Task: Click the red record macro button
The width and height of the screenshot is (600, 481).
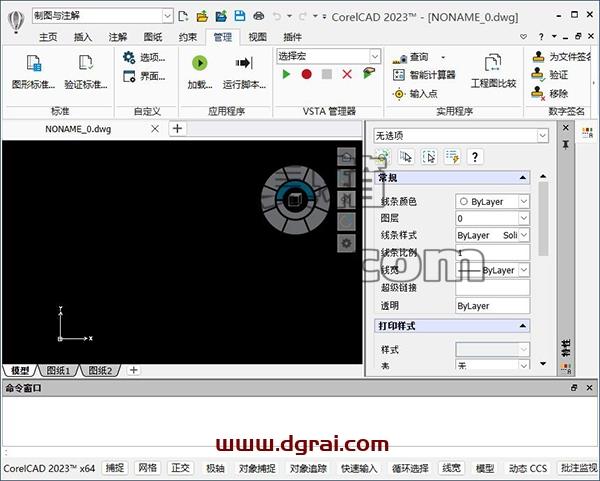Action: [306, 74]
